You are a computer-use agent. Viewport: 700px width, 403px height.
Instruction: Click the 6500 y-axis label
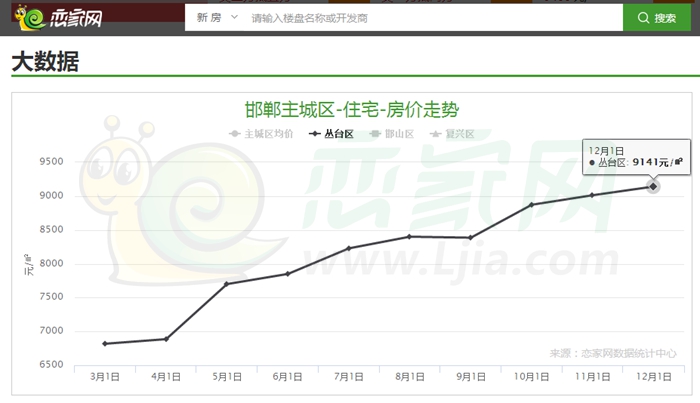[51, 365]
